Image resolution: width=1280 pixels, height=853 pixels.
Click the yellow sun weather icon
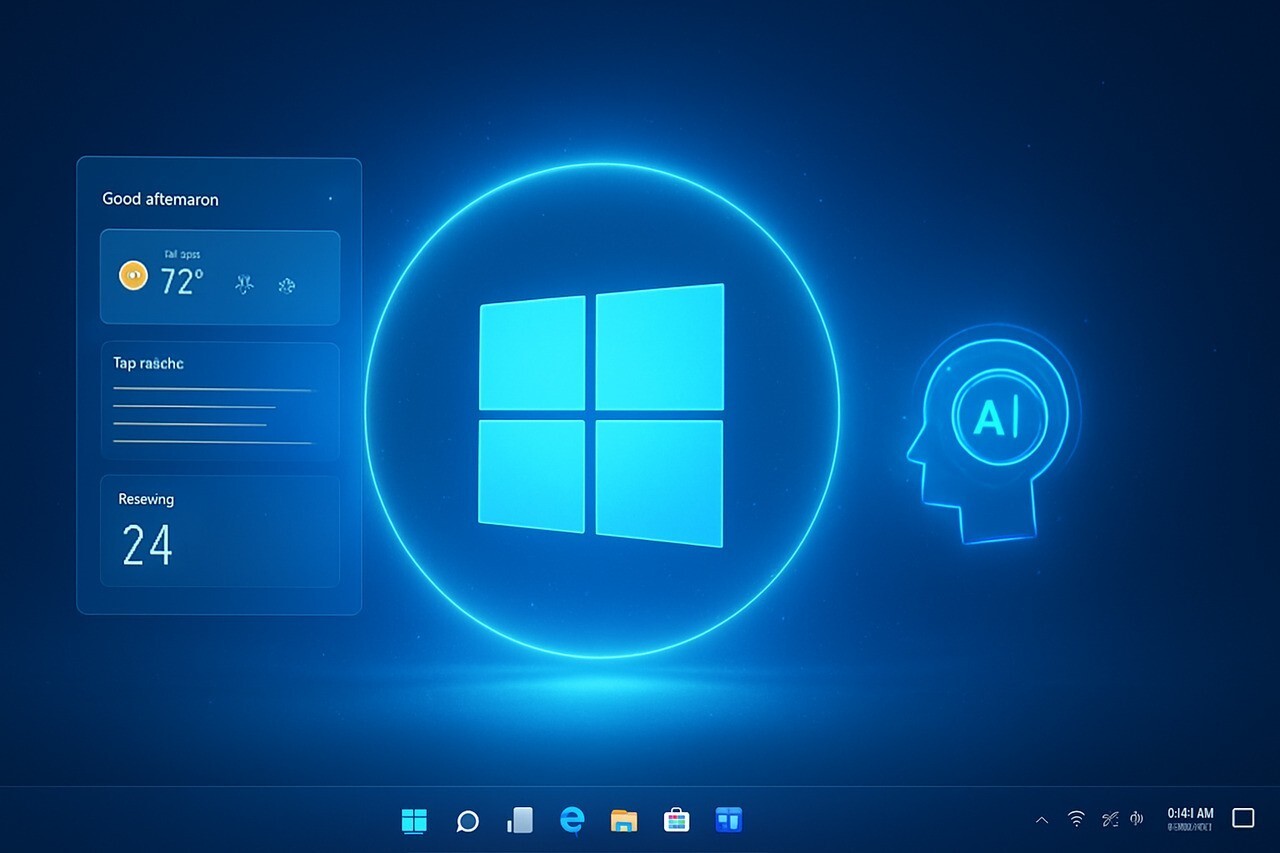(133, 276)
